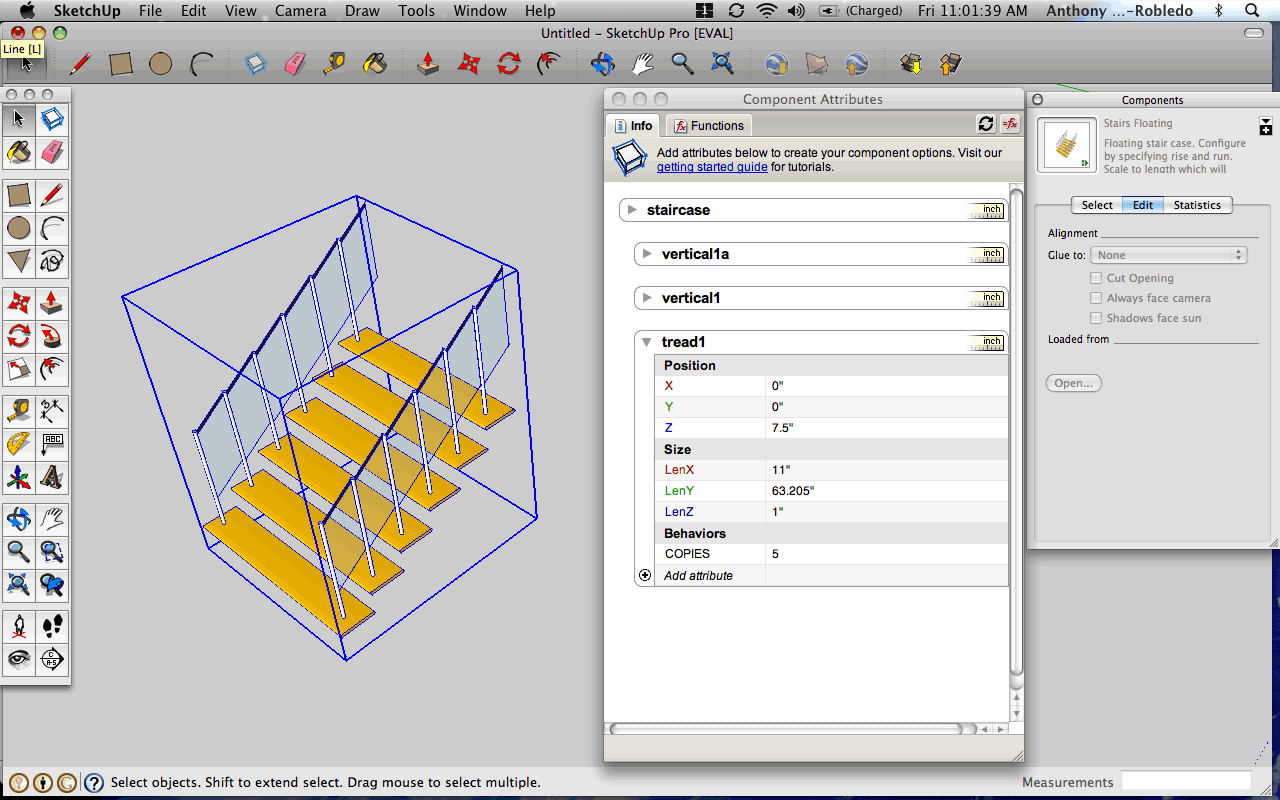Open the Glue to dropdown

tap(1168, 254)
